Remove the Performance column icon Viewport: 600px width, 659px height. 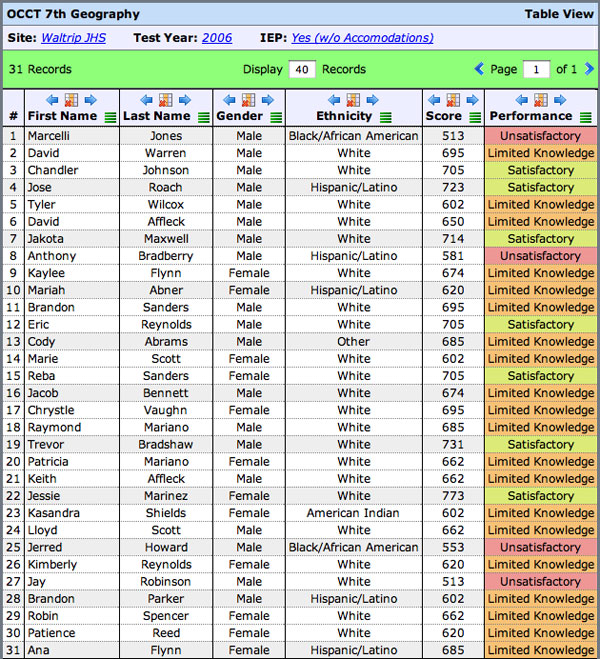click(x=541, y=100)
